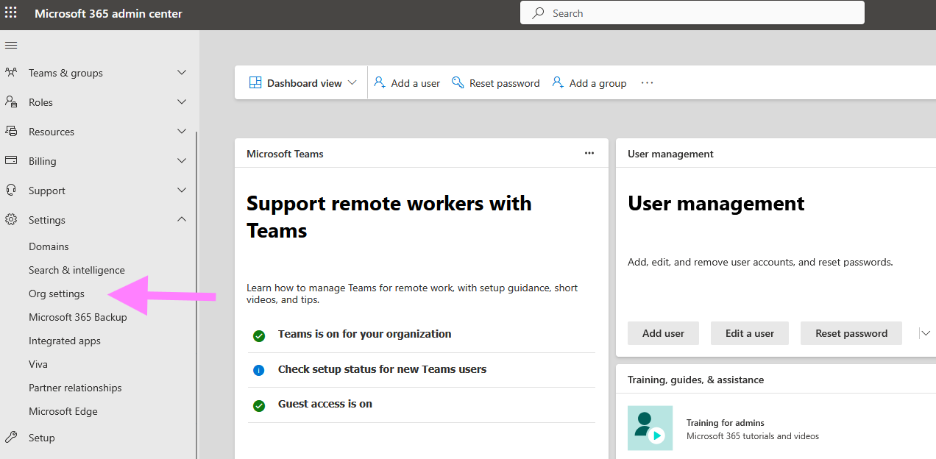Click the Add user button
The height and width of the screenshot is (459, 936).
pos(663,333)
